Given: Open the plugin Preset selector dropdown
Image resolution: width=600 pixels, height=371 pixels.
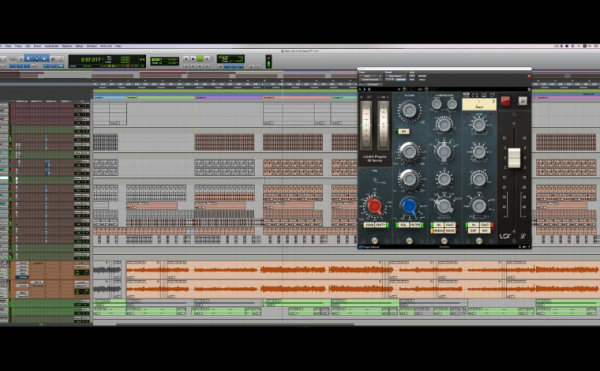Looking at the screenshot, I should pyautogui.click(x=395, y=76).
